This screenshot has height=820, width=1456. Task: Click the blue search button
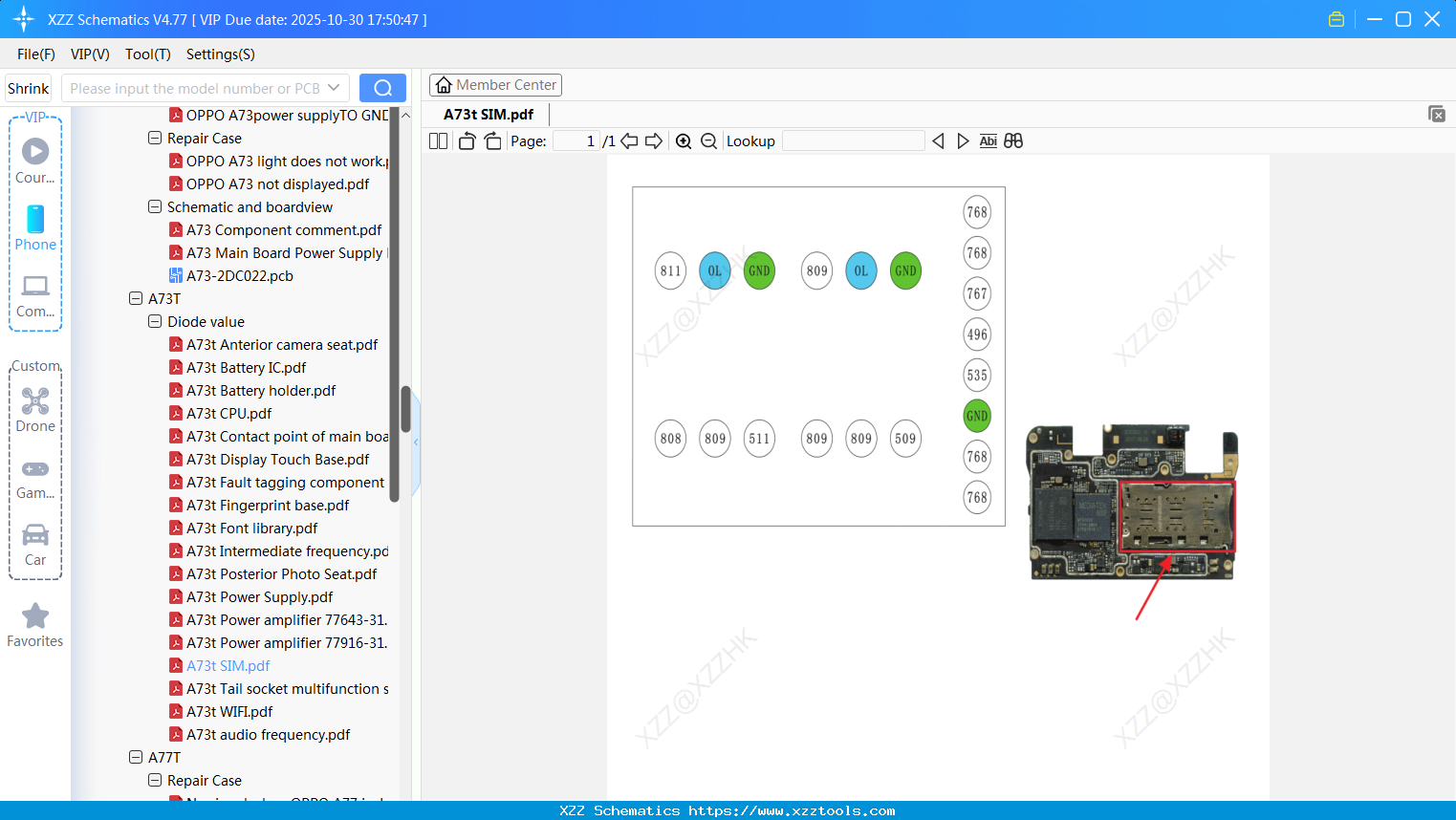[x=382, y=88]
